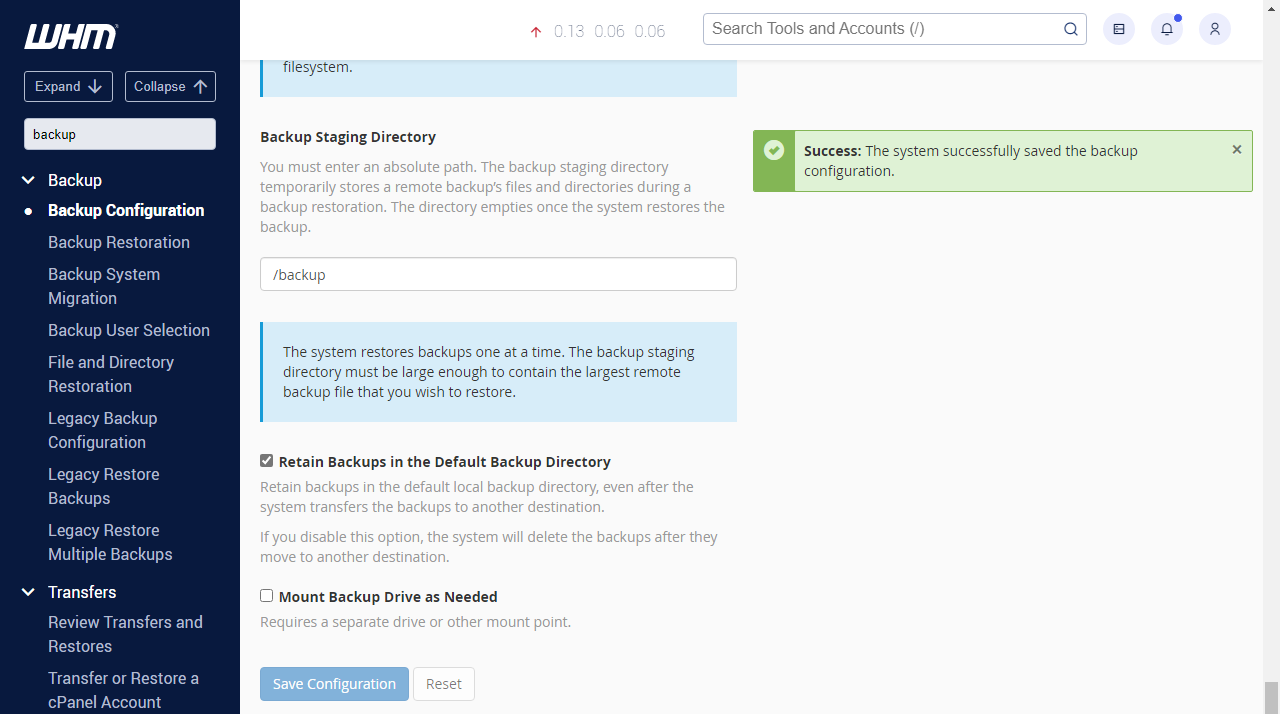This screenshot has height=714, width=1280.
Task: Collapse the Backup section chevron
Action: point(27,180)
